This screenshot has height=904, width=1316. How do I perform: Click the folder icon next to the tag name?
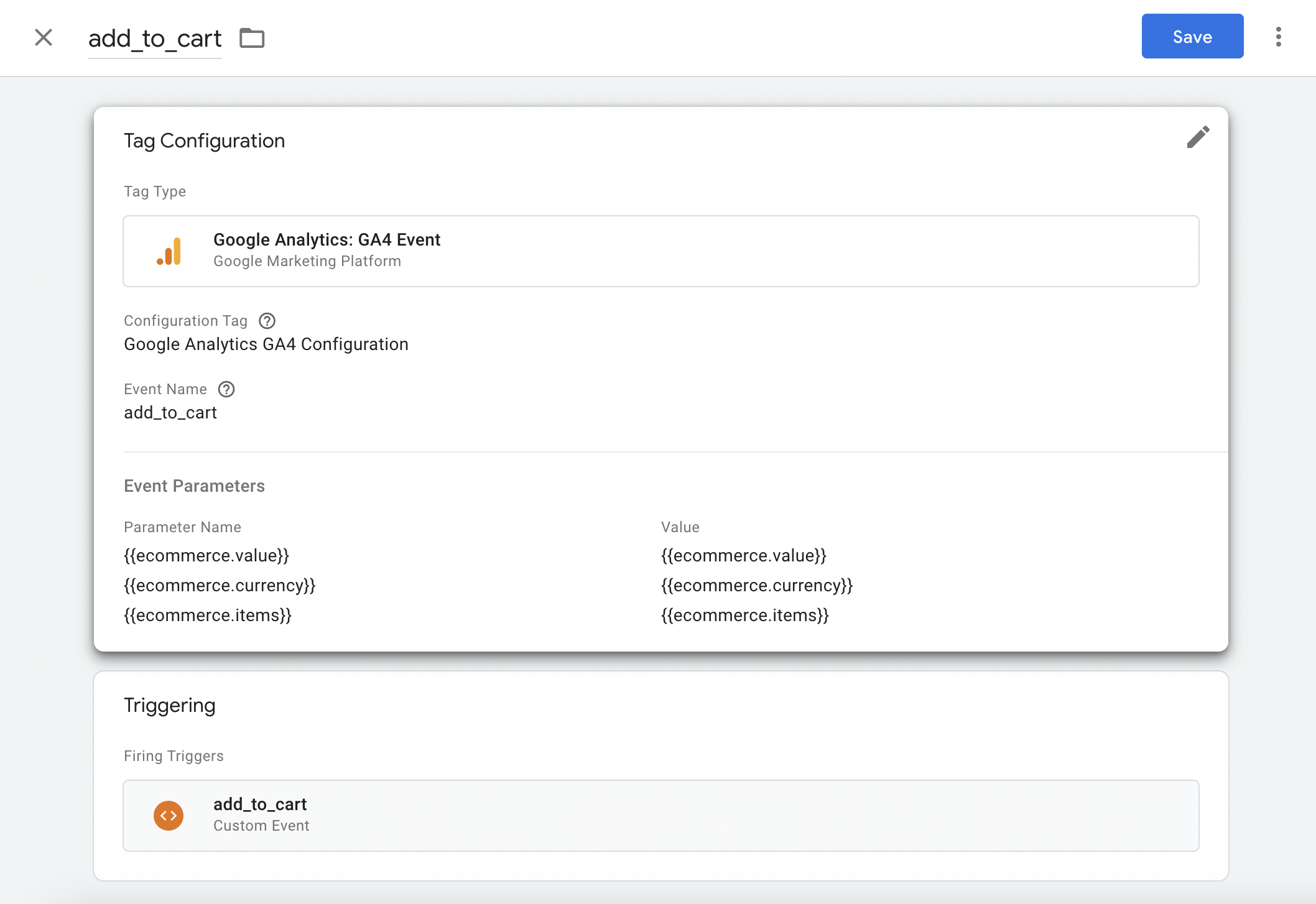(252, 38)
